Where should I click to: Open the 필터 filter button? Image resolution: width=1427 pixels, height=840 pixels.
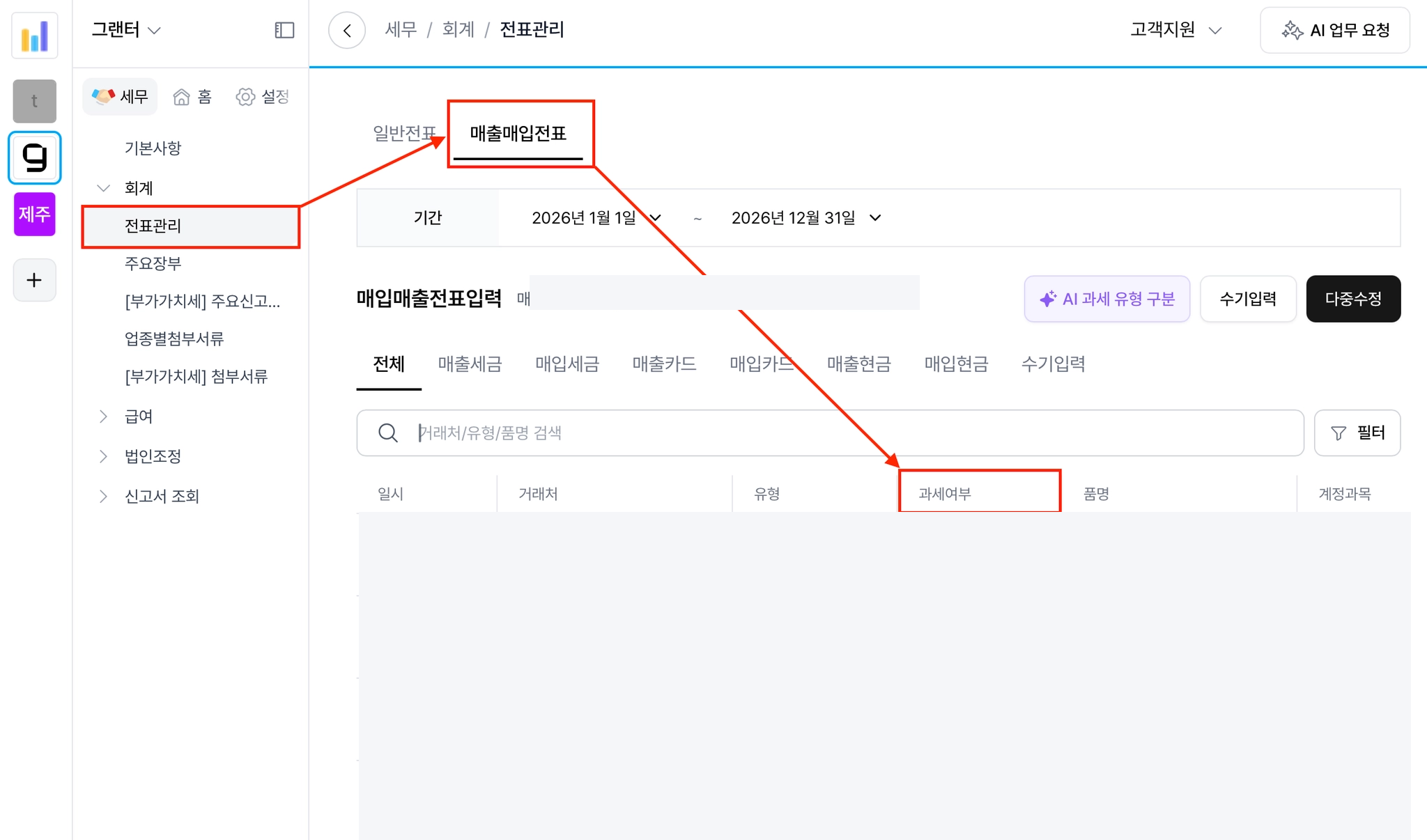pyautogui.click(x=1357, y=433)
